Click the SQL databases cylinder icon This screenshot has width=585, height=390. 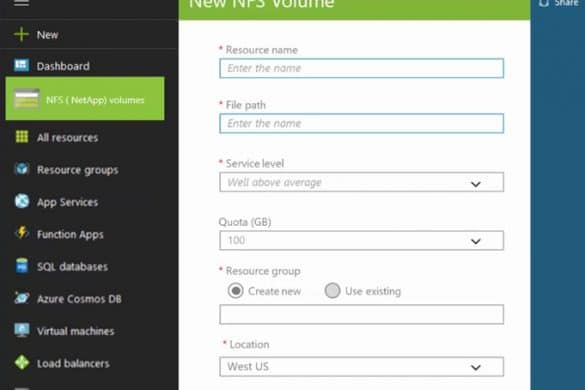22,265
